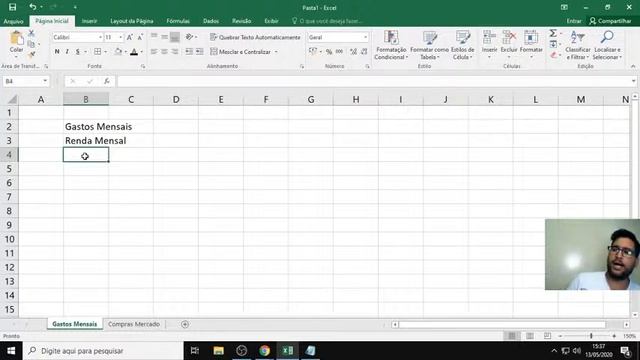Decrease font size with the smaller A
This screenshot has width=640, height=360.
[140, 37]
